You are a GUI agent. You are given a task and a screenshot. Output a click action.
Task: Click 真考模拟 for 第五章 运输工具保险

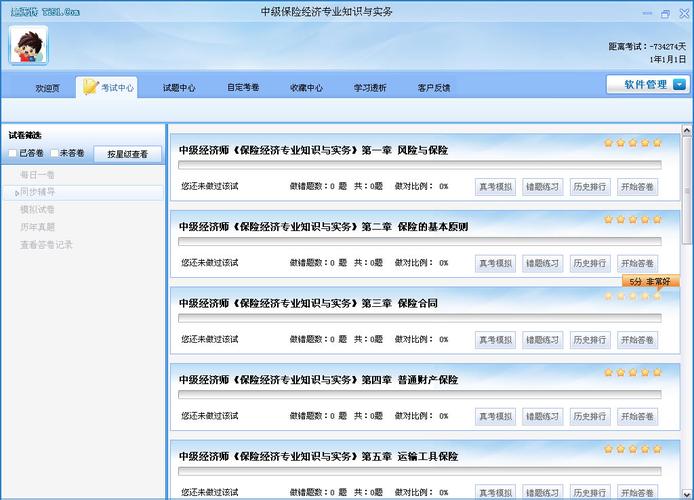(x=495, y=492)
